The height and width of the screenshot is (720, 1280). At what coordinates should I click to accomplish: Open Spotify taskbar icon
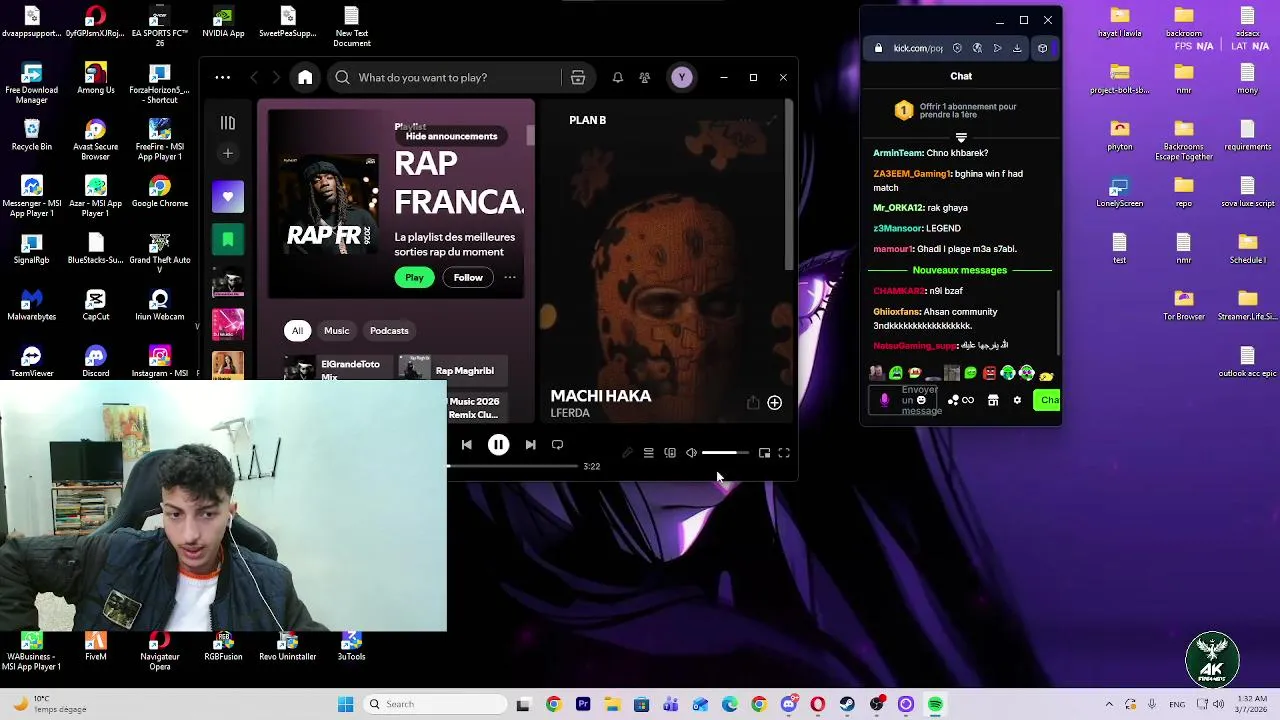[935, 704]
